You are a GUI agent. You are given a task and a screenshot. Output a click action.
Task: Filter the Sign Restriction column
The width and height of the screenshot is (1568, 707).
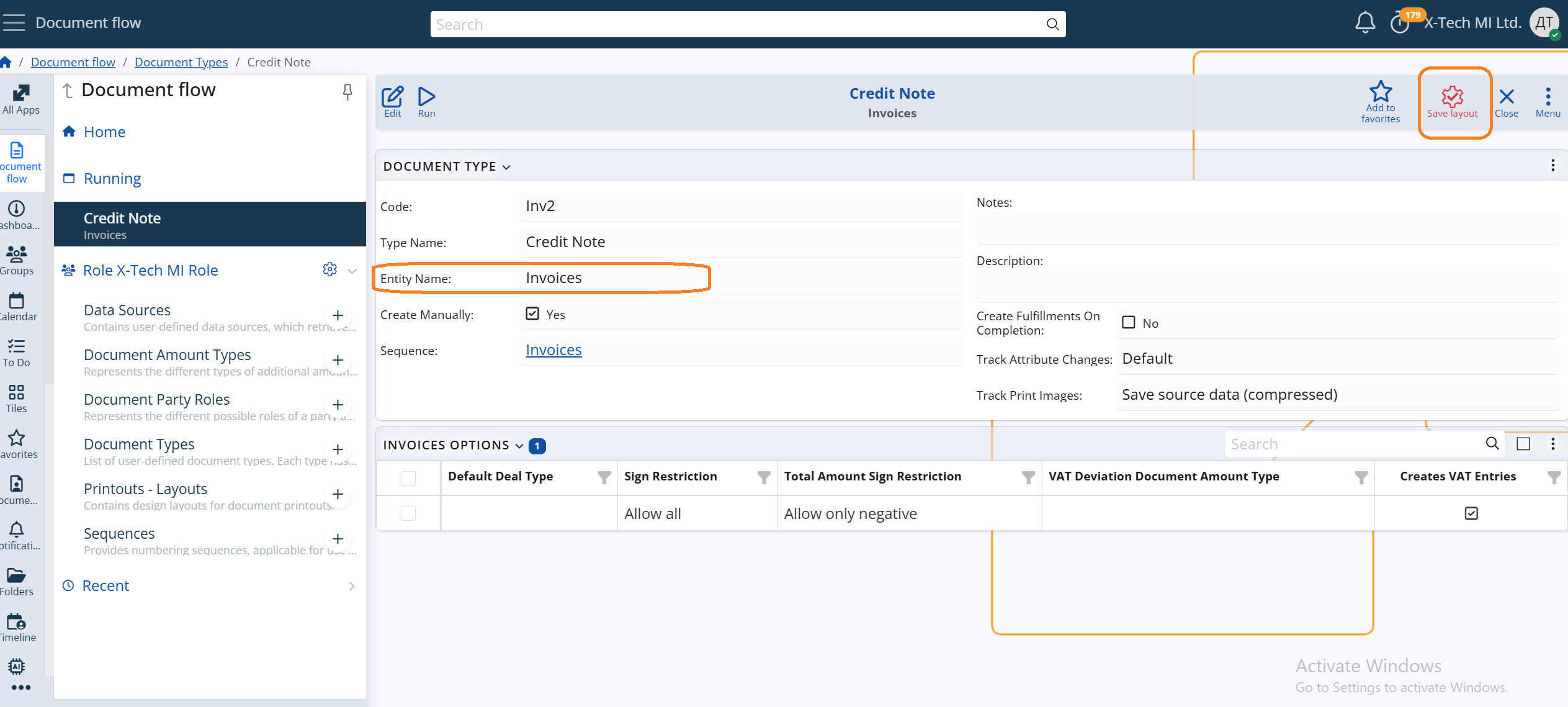coord(764,477)
